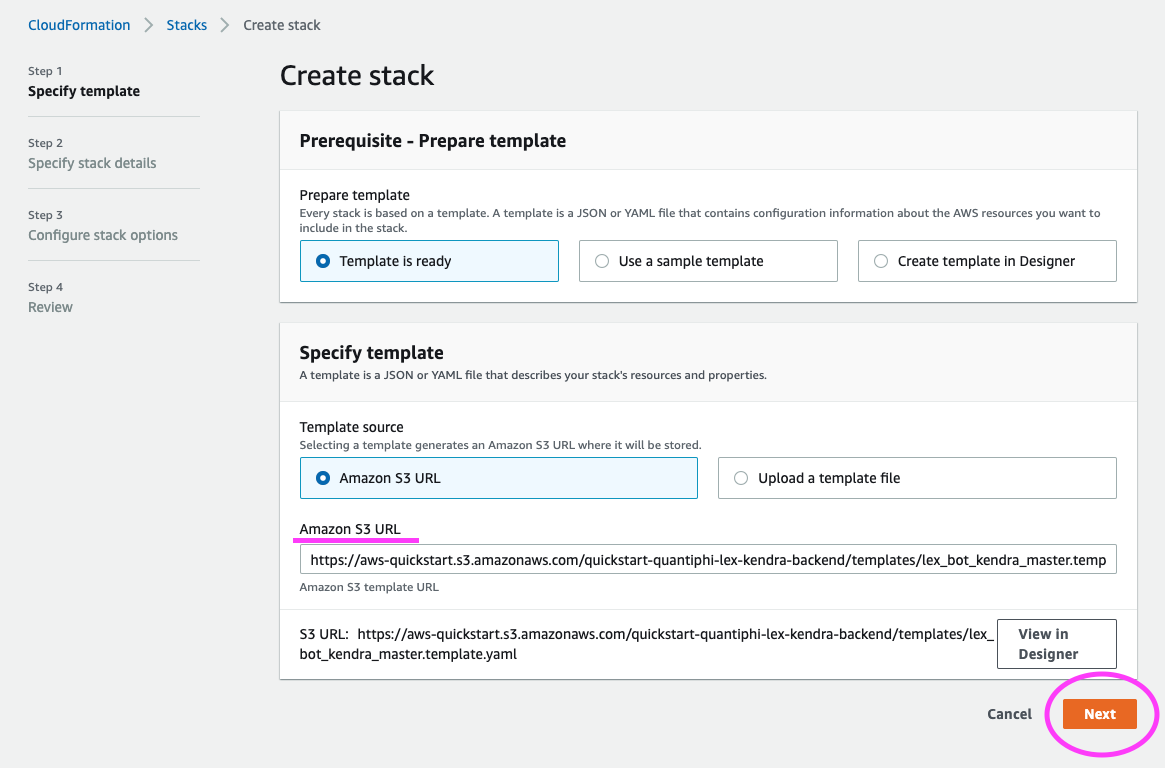Click inside the Amazon S3 URL text field
The image size is (1165, 768).
pyautogui.click(x=708, y=560)
